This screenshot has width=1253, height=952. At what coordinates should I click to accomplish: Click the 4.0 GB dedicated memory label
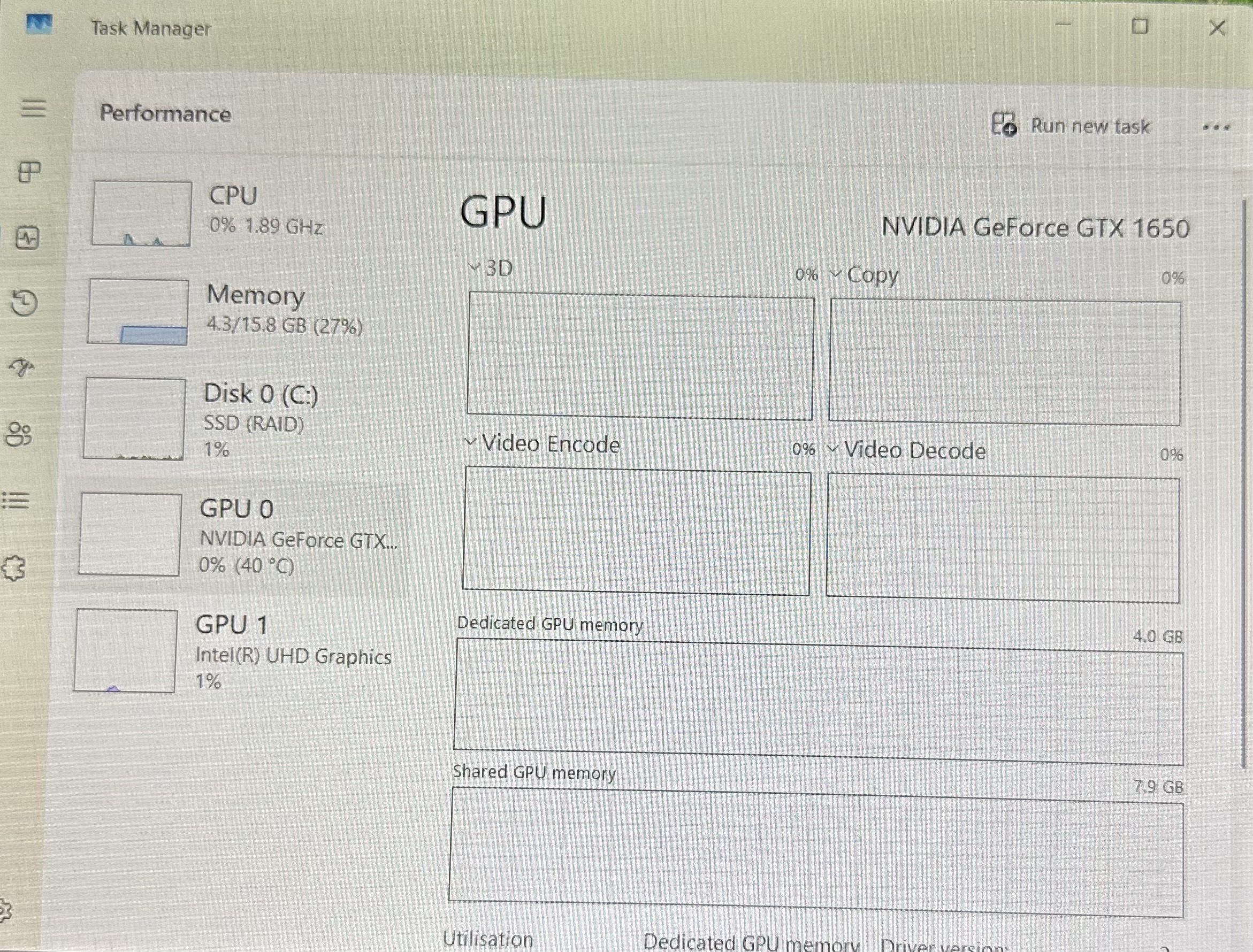1158,636
